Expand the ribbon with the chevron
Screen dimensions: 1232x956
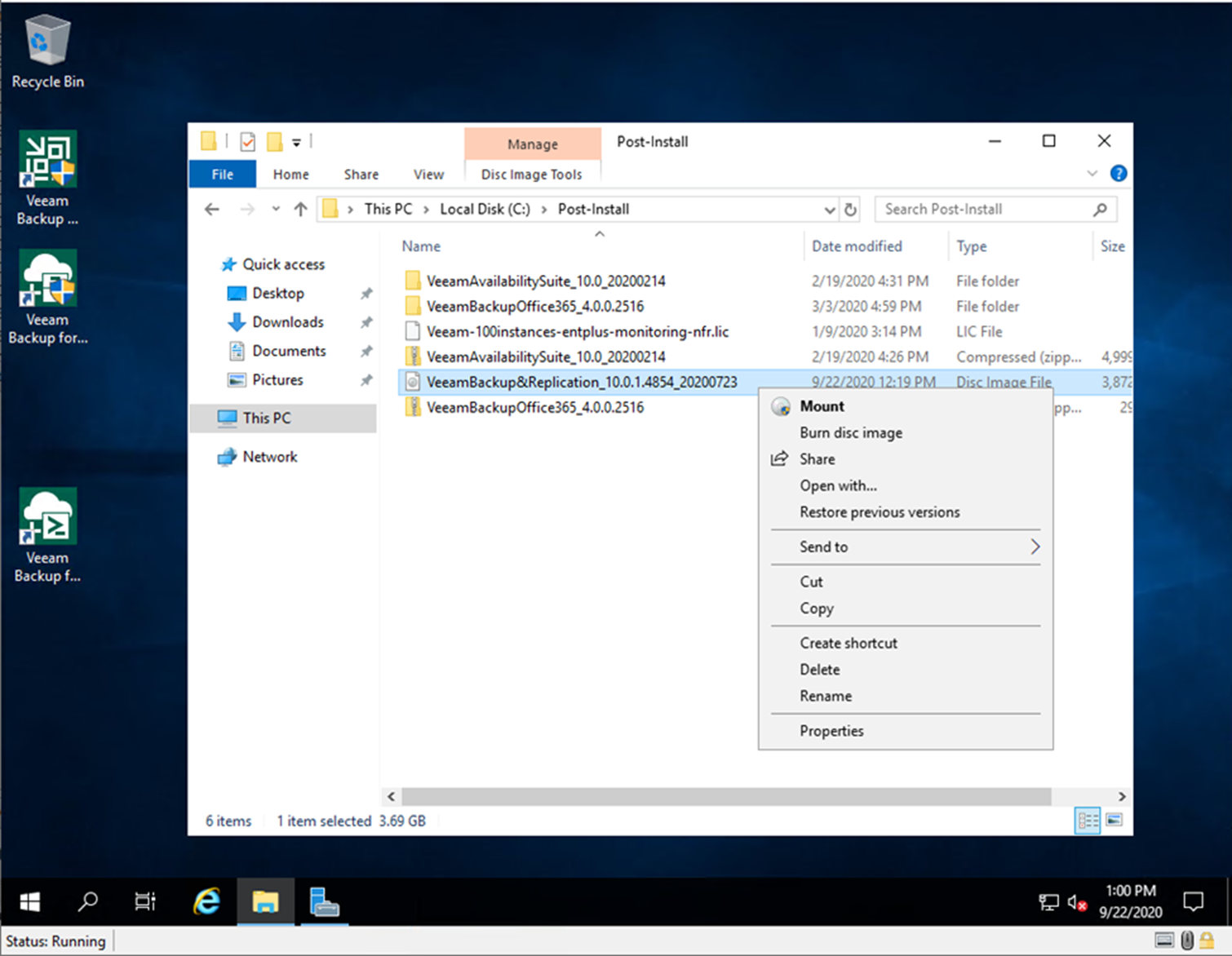(1092, 174)
